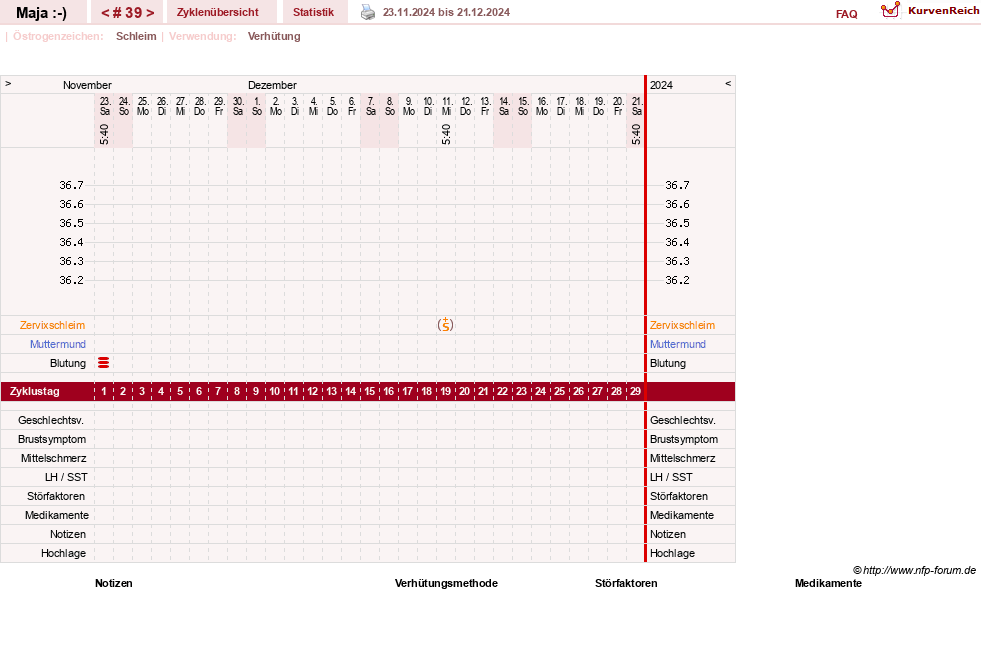Click the orange cervical mucus S symbol on day 19

(445, 325)
